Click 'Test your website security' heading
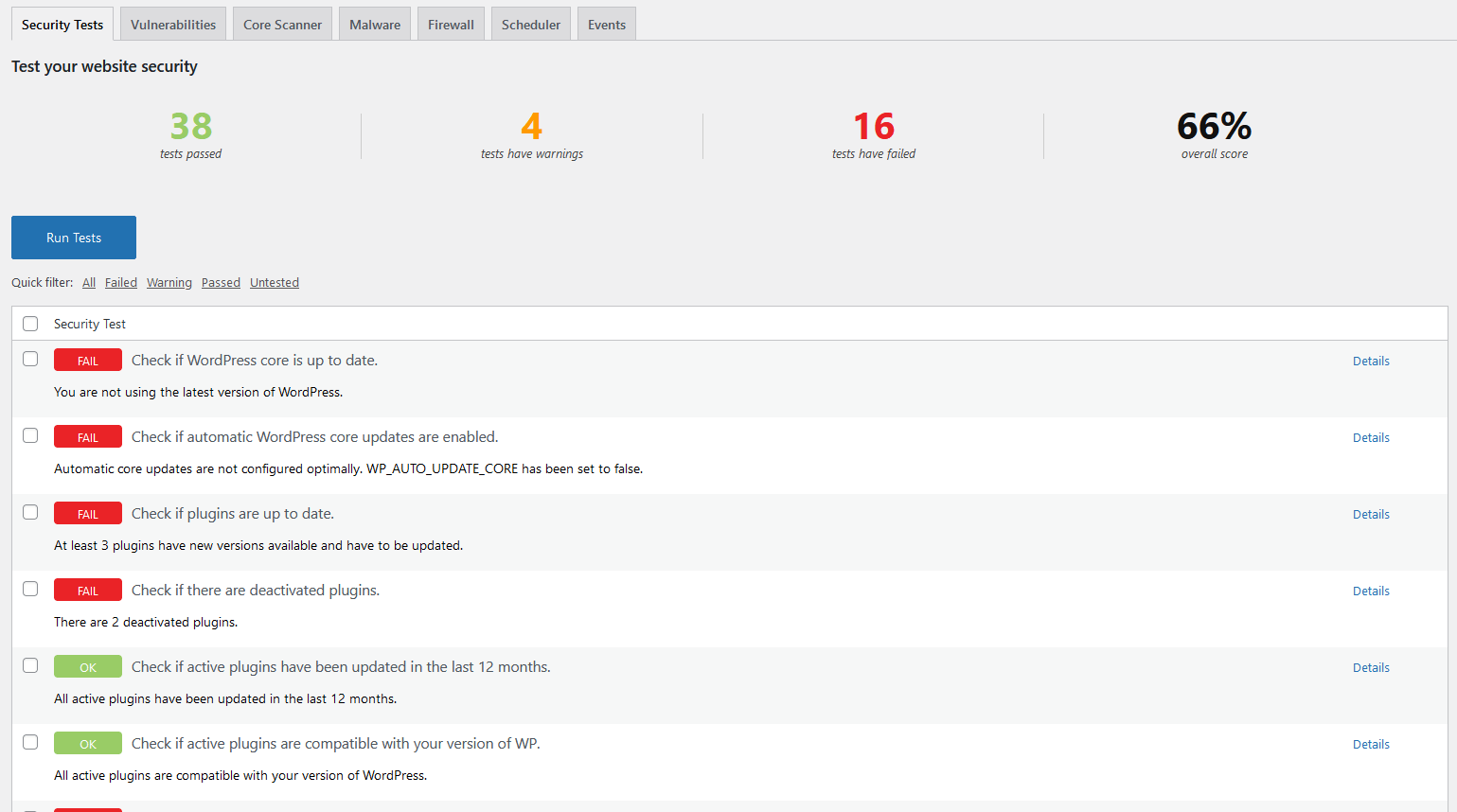Viewport: 1457px width, 812px height. (104, 66)
